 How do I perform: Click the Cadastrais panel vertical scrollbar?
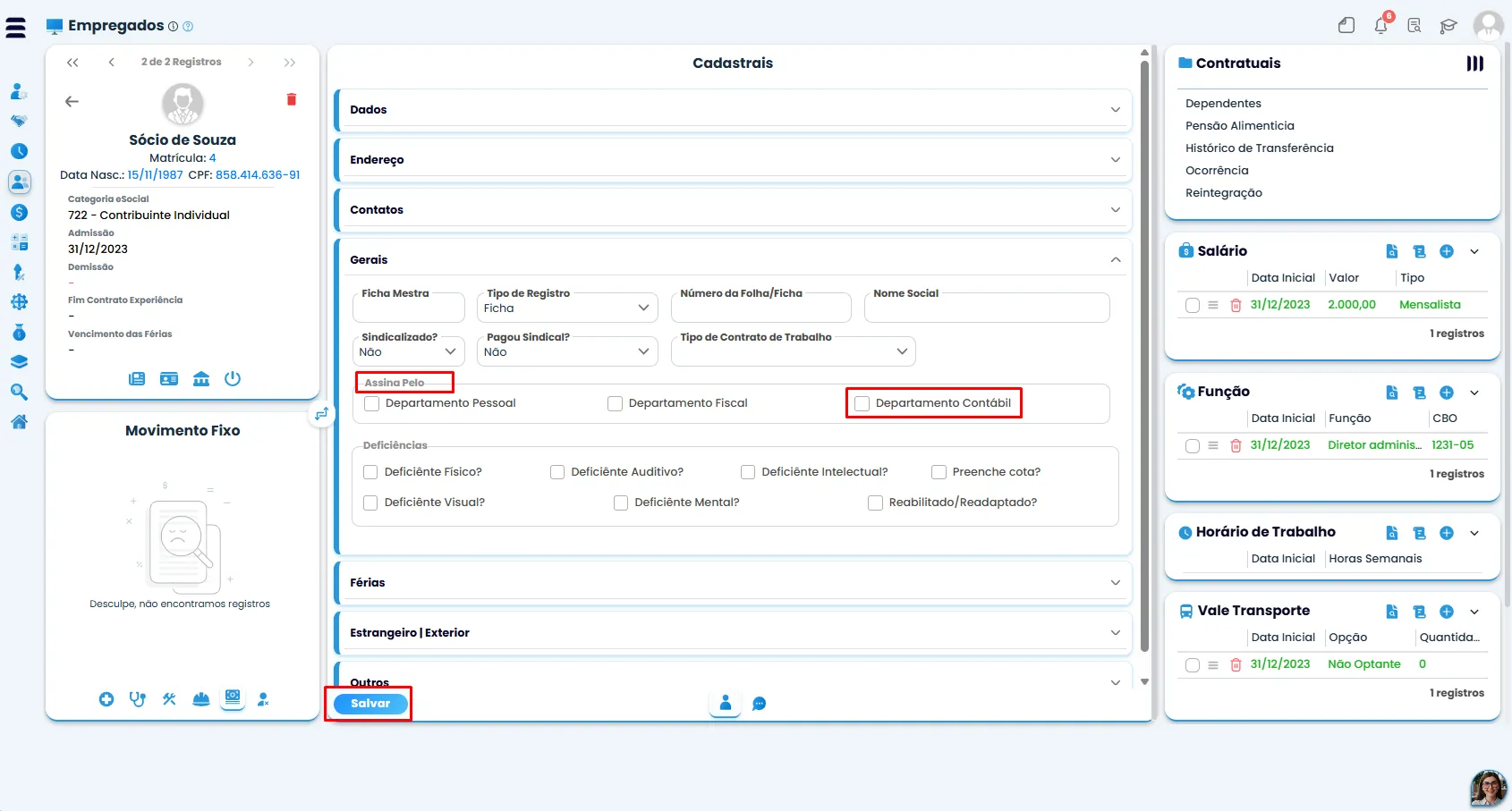coord(1144,358)
